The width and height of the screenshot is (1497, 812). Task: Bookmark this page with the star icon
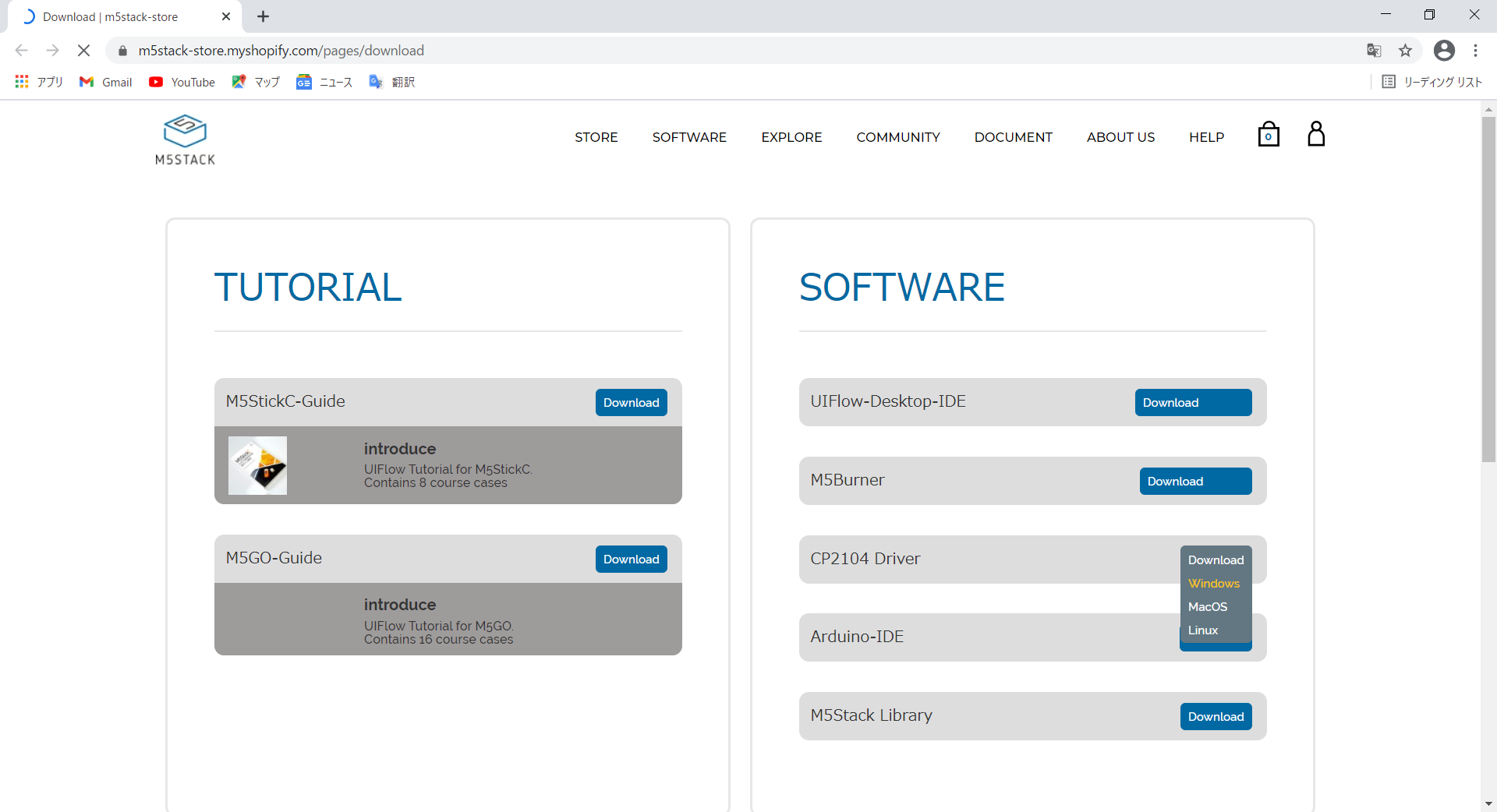click(1406, 50)
